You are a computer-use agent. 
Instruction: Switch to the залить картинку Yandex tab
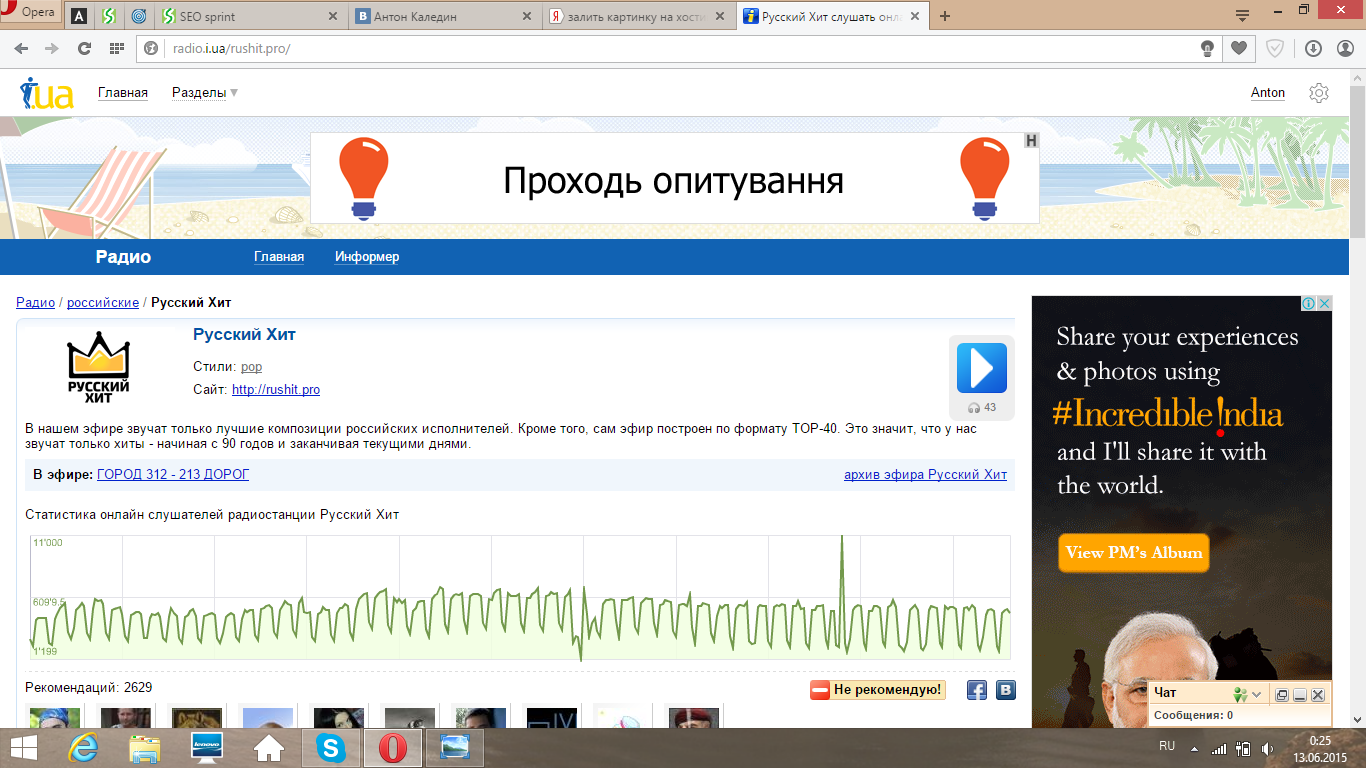tap(638, 16)
